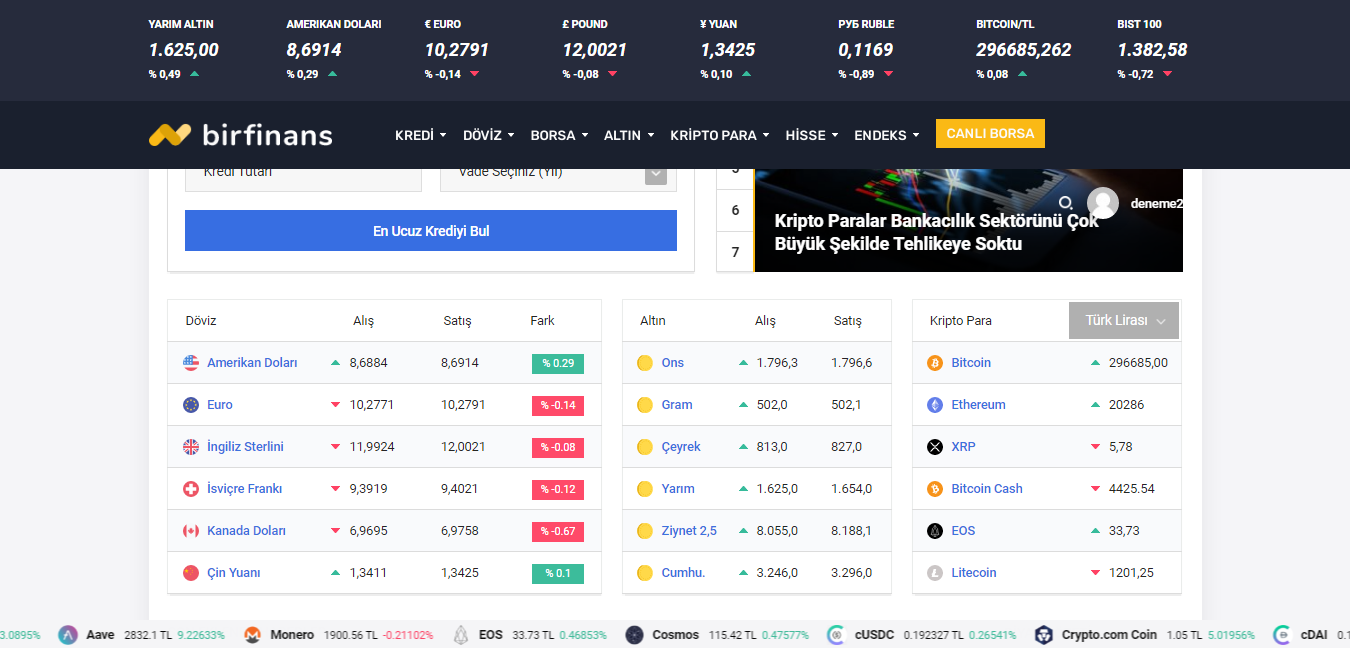Open the HİSSE menu
Screen dimensions: 1350x648
click(812, 135)
